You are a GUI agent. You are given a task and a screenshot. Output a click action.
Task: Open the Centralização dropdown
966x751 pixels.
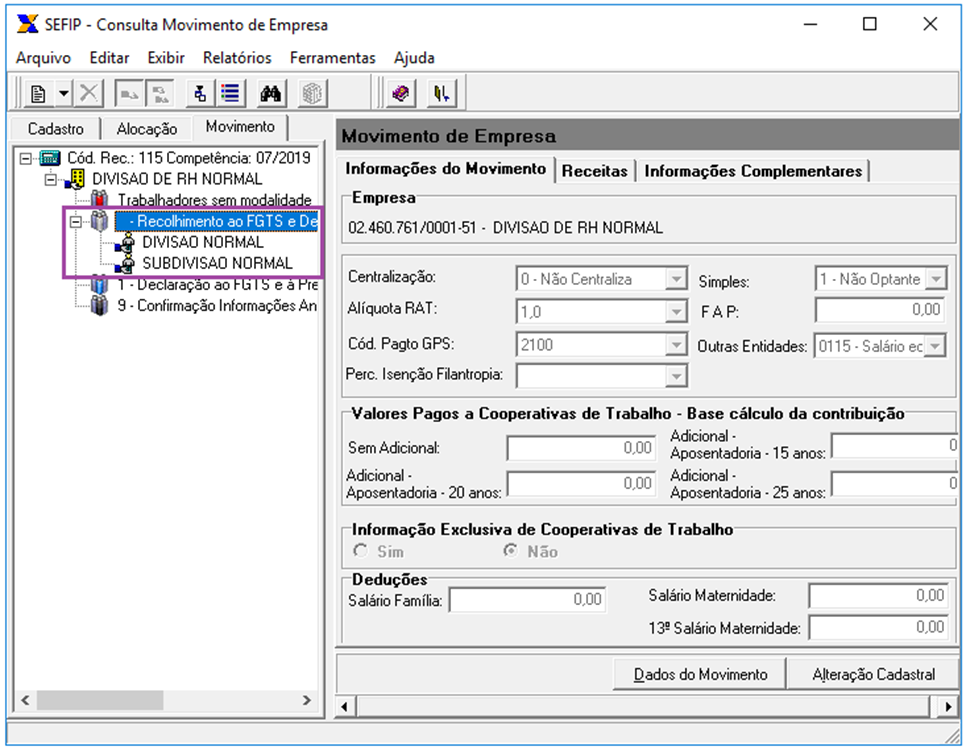click(x=676, y=279)
